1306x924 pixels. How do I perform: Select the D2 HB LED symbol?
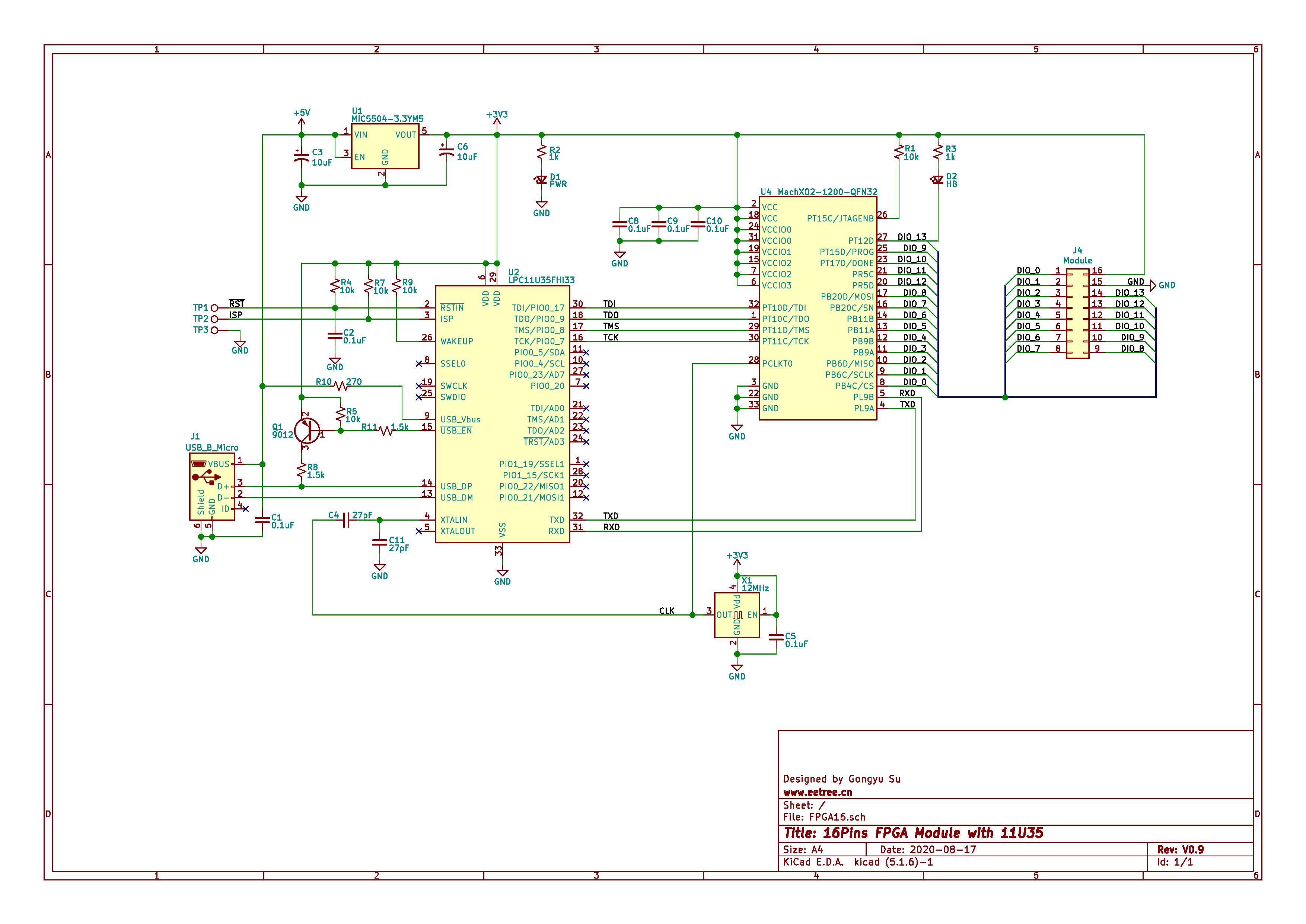pyautogui.click(x=937, y=180)
